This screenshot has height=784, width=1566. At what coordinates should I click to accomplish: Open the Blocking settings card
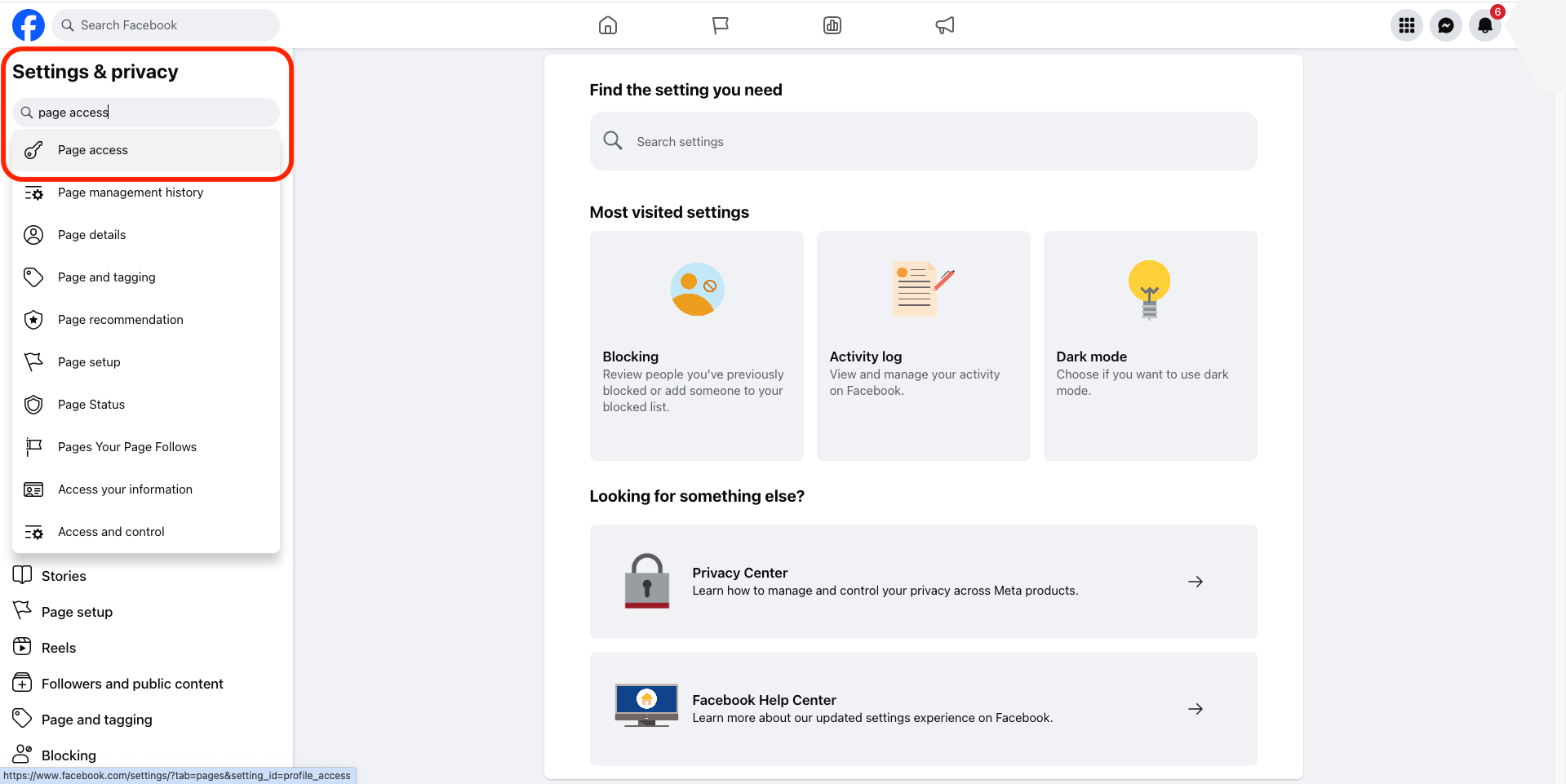click(x=697, y=346)
